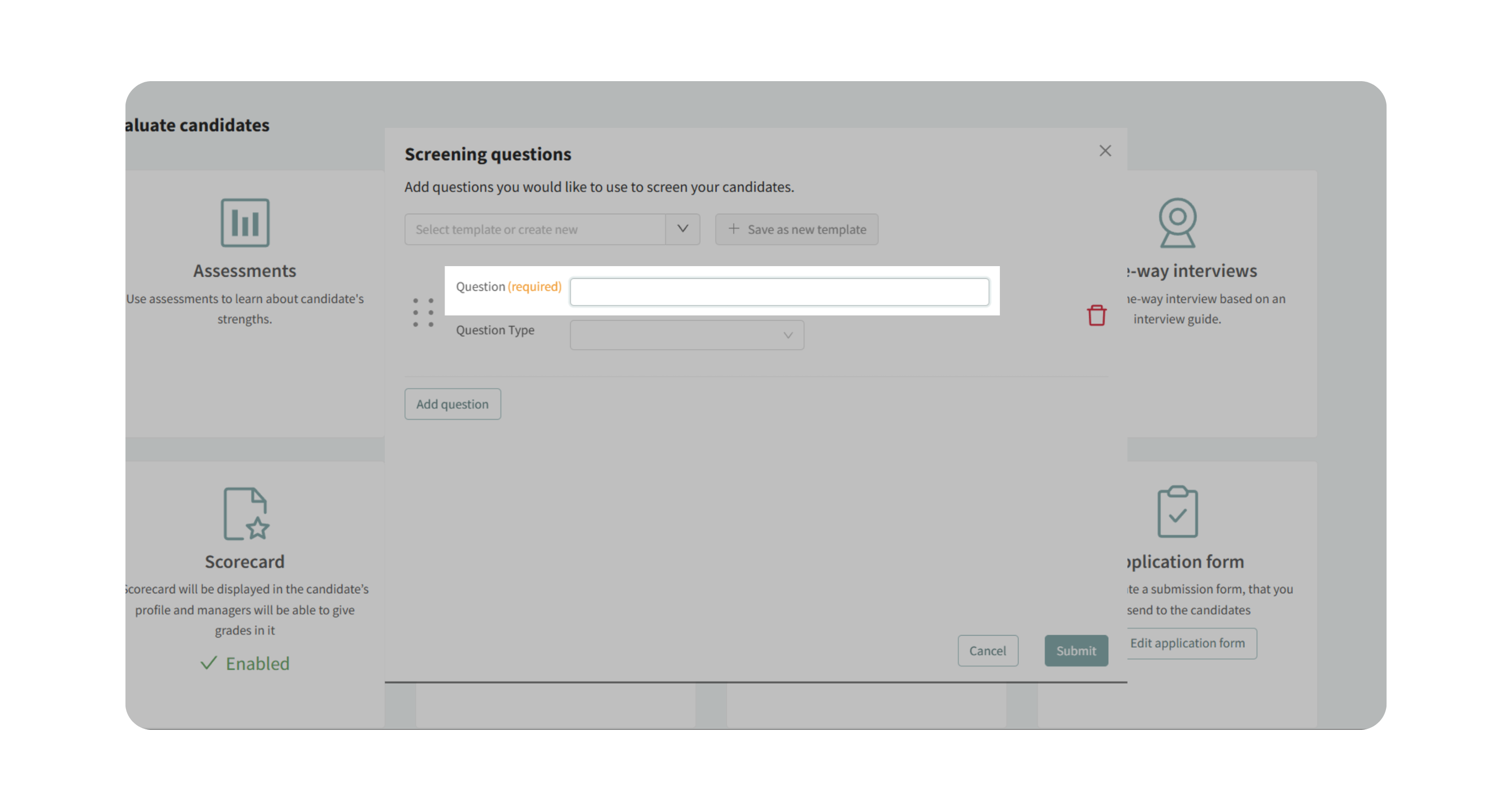Click the Assessments bar chart icon

click(245, 222)
